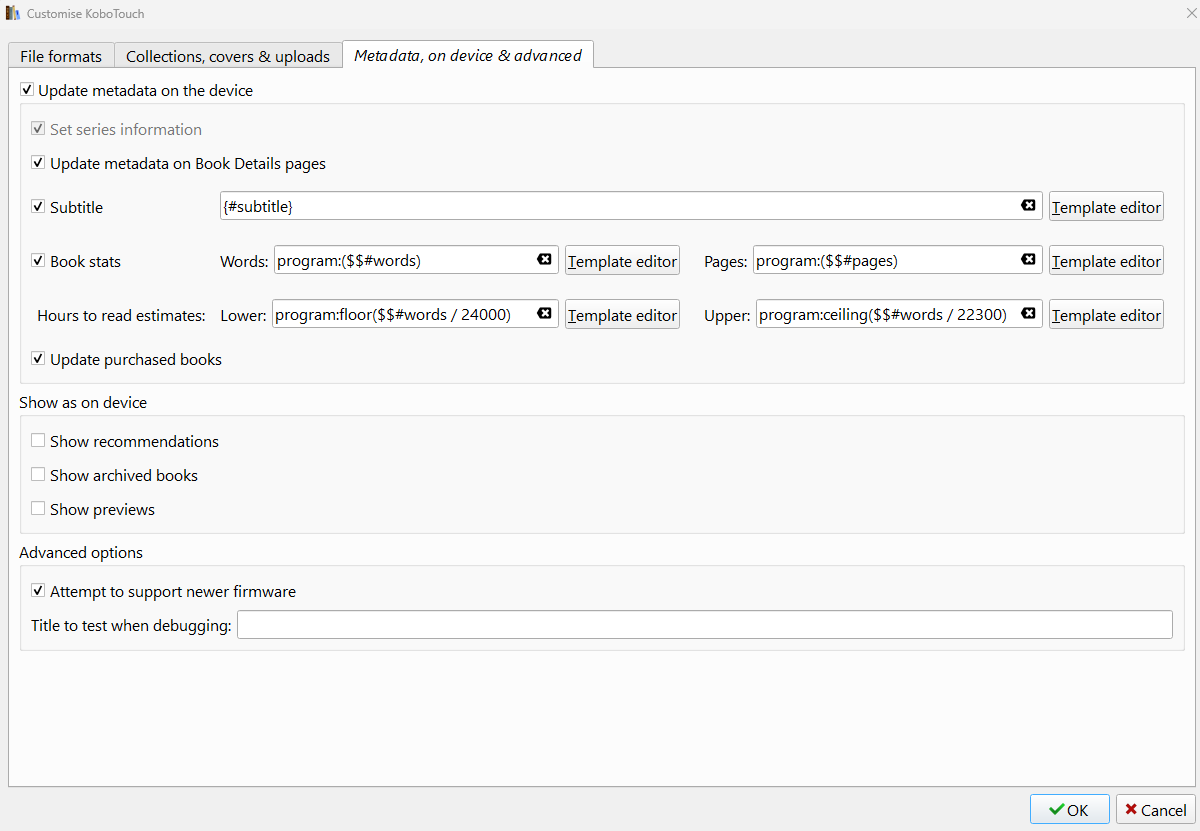1200x831 pixels.
Task: Focus the Title to test when debugging field
Action: click(x=704, y=625)
